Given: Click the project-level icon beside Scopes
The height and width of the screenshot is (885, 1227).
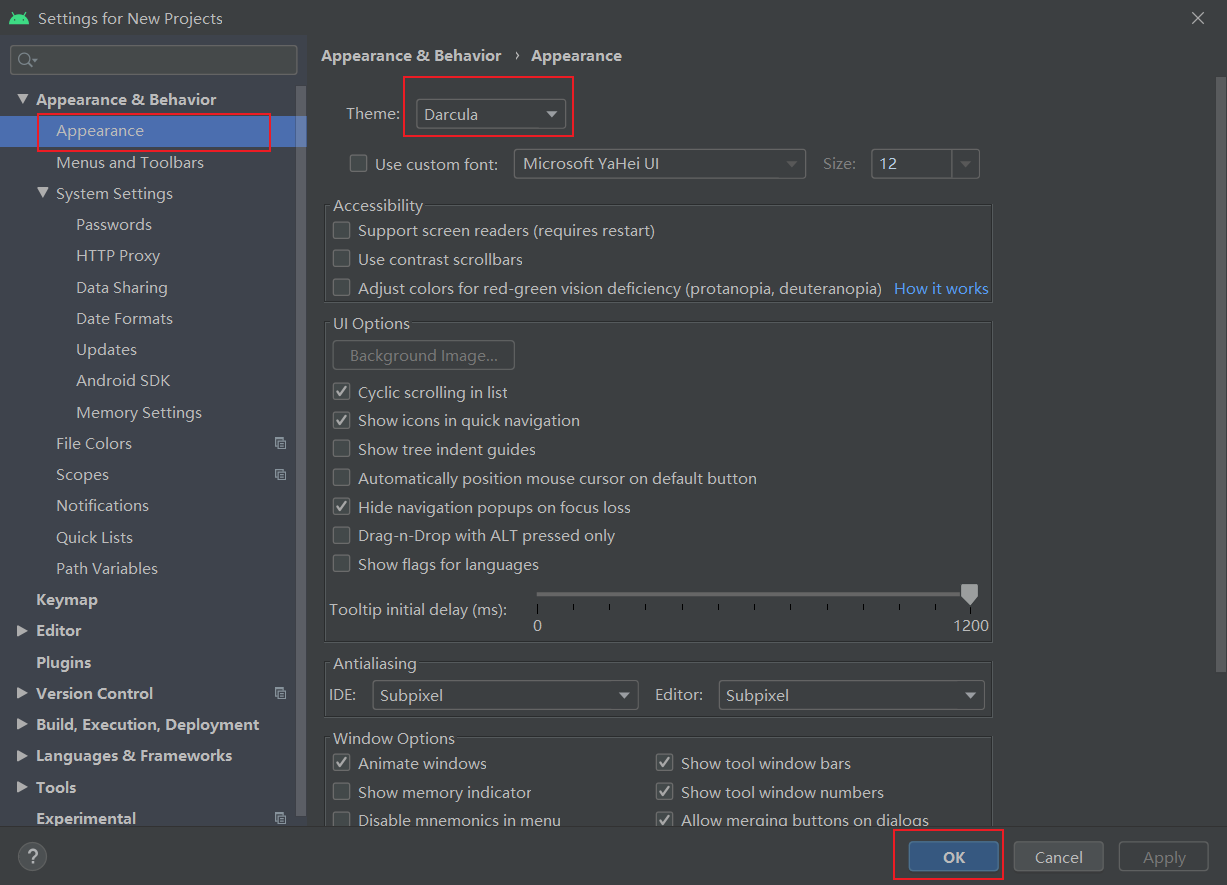Looking at the screenshot, I should coord(280,474).
